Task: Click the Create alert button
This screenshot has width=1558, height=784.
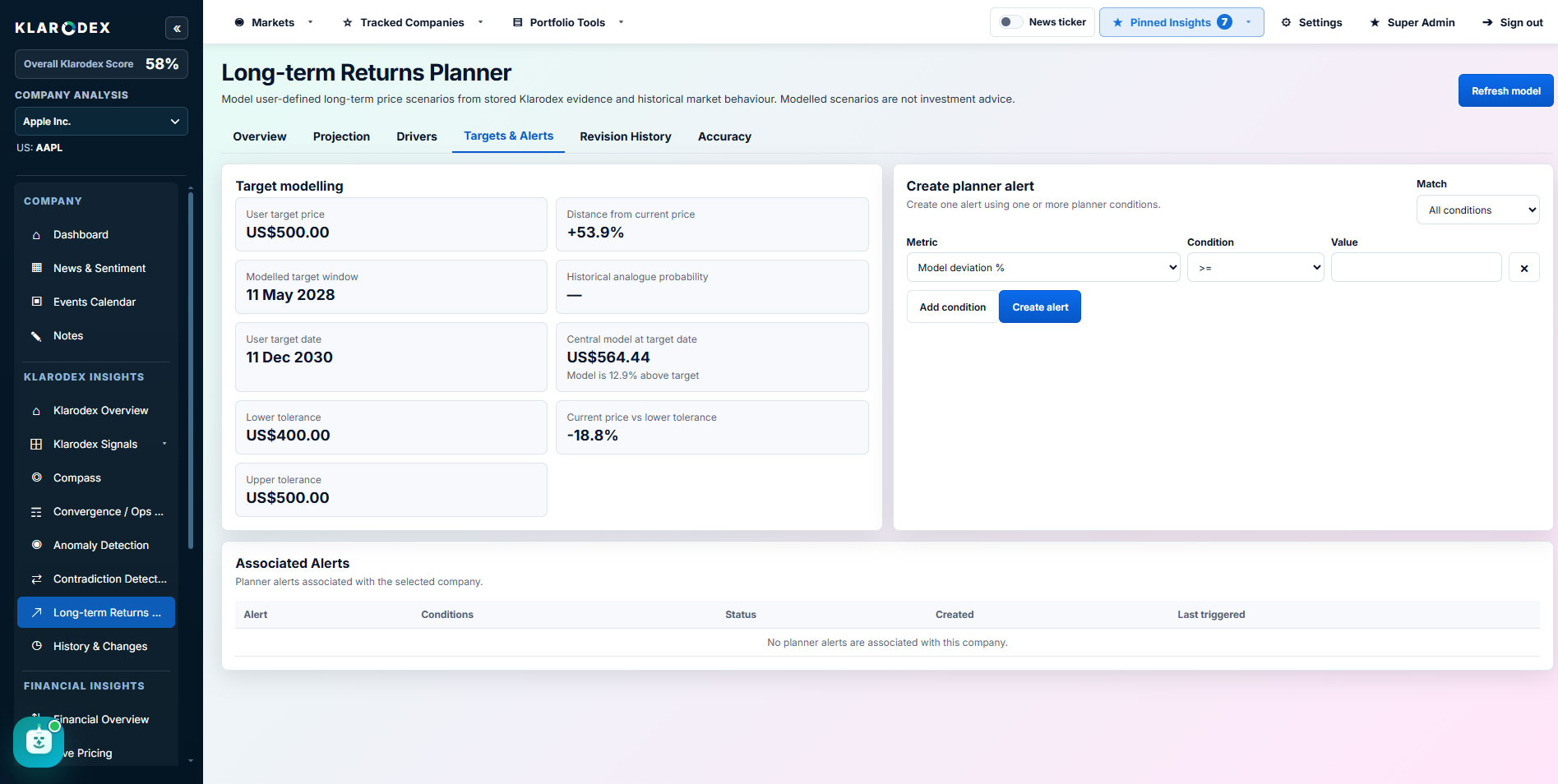Action: pyautogui.click(x=1040, y=307)
